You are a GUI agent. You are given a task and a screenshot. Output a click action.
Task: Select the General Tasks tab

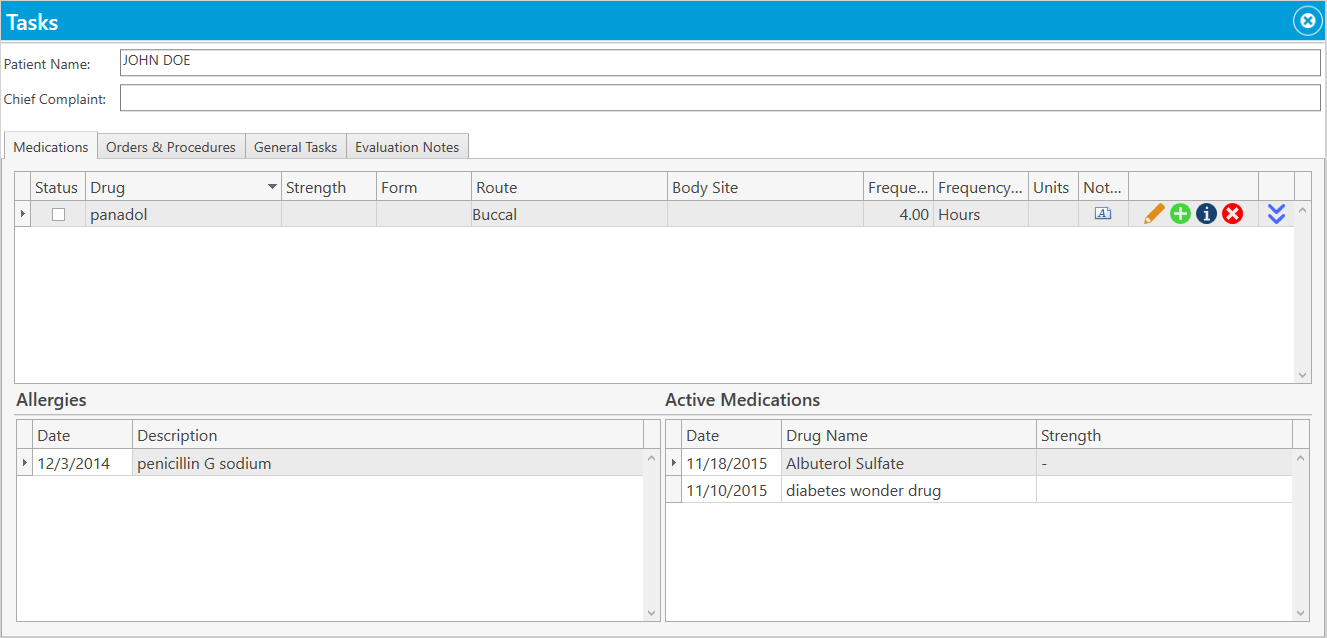(295, 146)
